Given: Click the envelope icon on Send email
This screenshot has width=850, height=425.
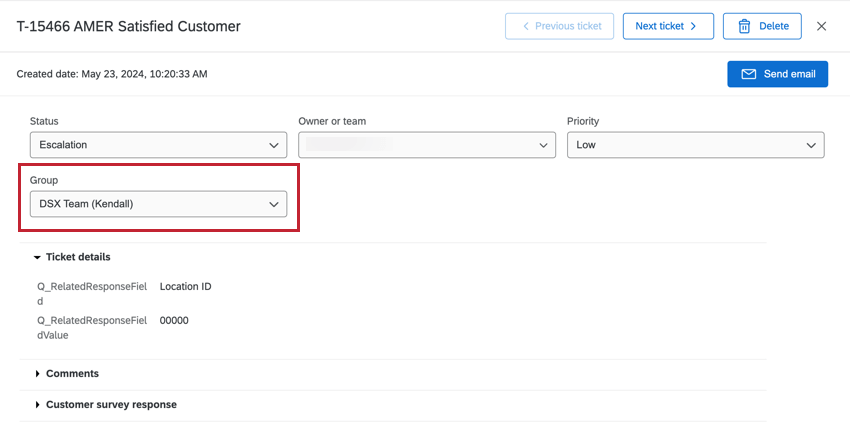Looking at the screenshot, I should (748, 74).
